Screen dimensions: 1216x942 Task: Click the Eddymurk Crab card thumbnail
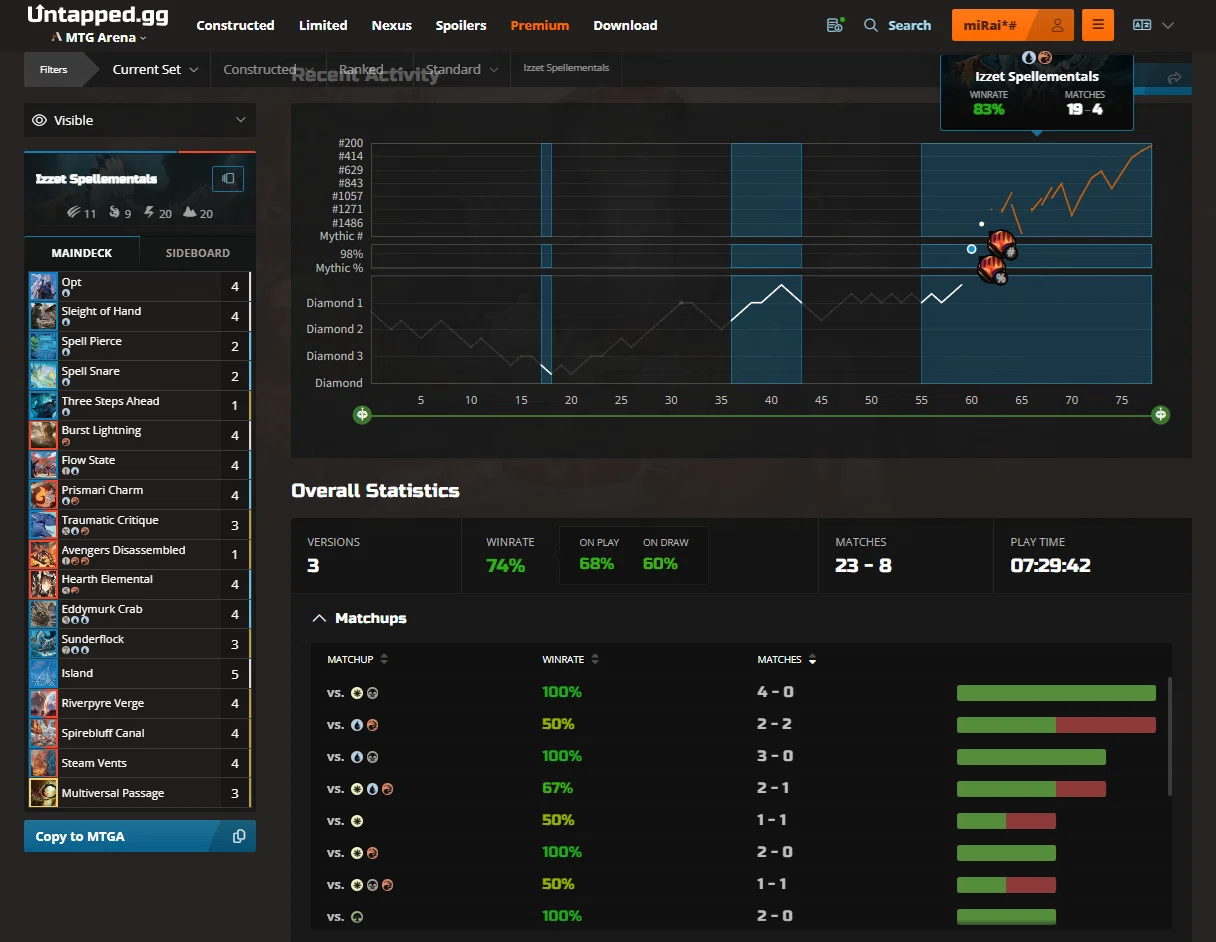(x=43, y=614)
